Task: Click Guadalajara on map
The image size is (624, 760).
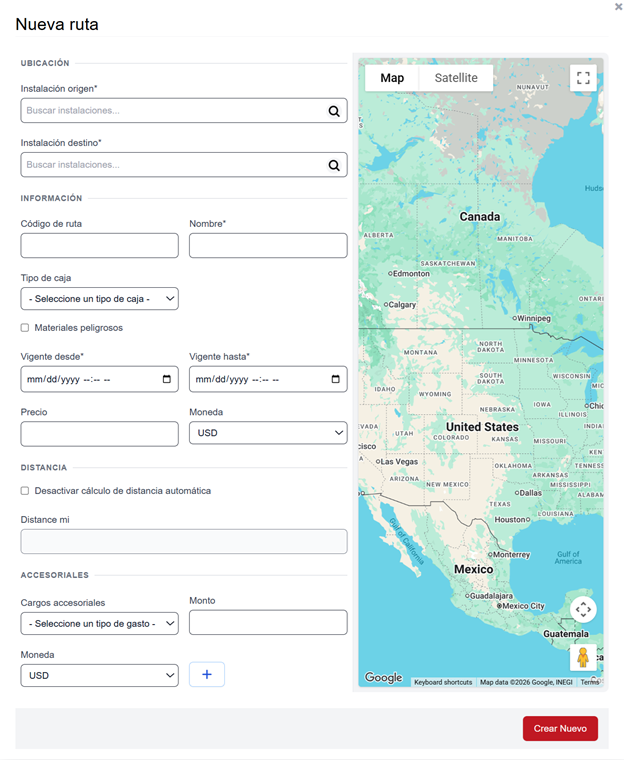Action: (x=489, y=596)
